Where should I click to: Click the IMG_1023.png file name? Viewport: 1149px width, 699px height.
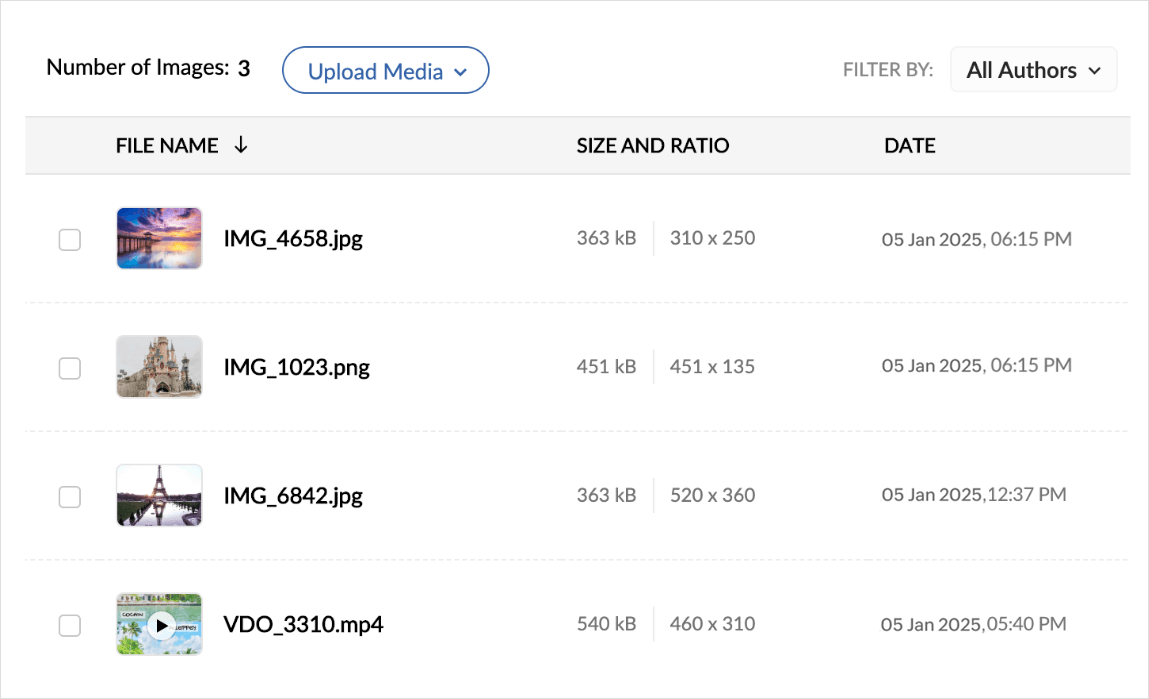[x=296, y=368]
